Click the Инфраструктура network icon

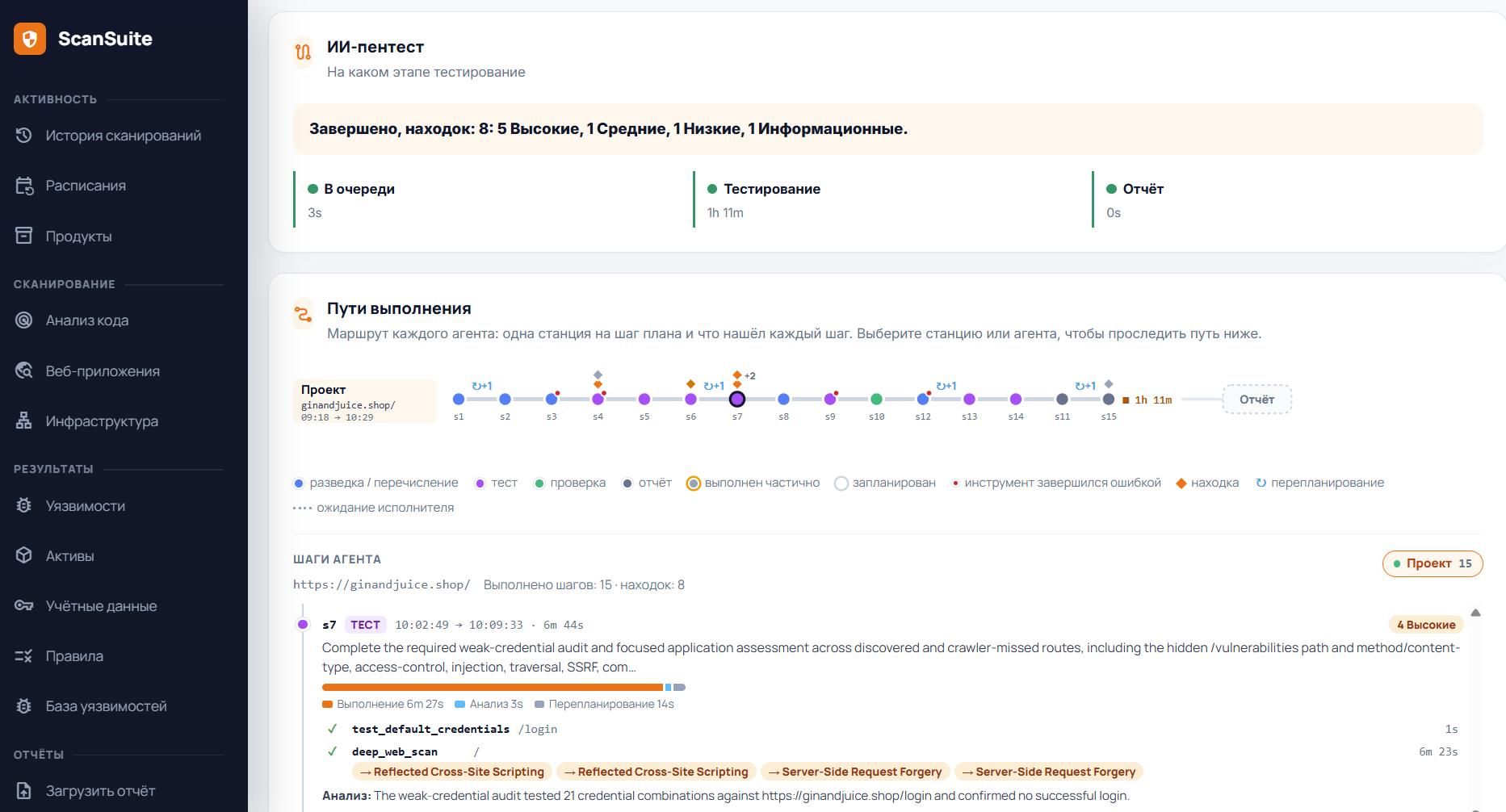coord(24,421)
